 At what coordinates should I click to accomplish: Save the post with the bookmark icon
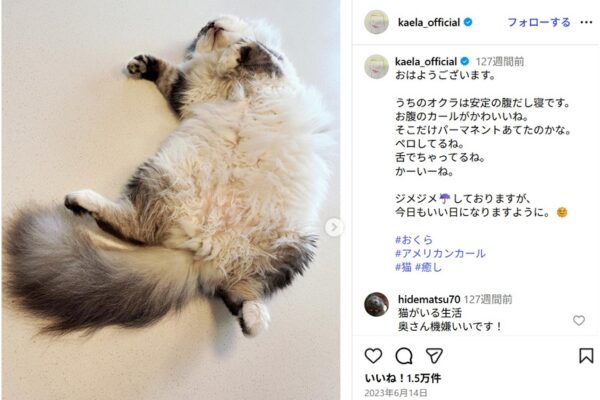click(586, 356)
